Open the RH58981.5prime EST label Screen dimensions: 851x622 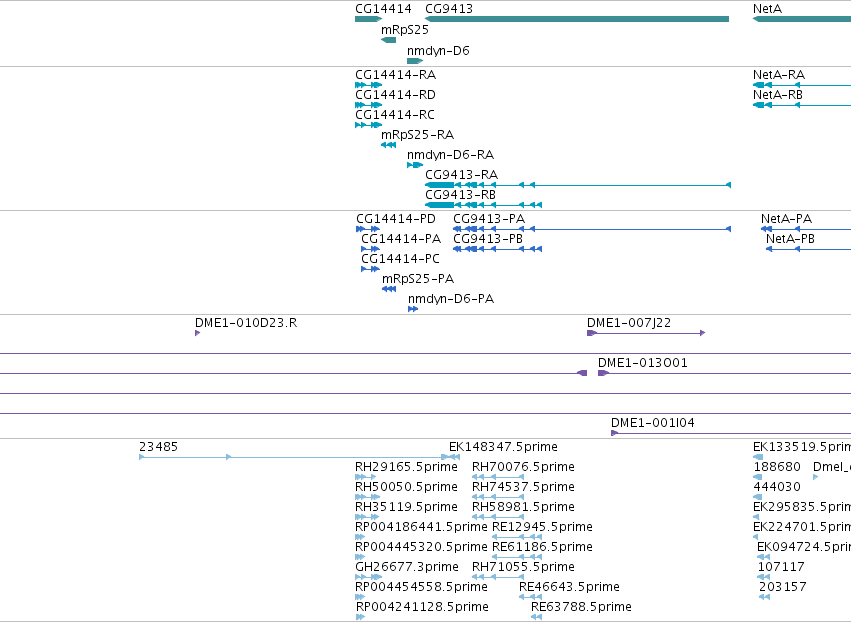click(523, 507)
